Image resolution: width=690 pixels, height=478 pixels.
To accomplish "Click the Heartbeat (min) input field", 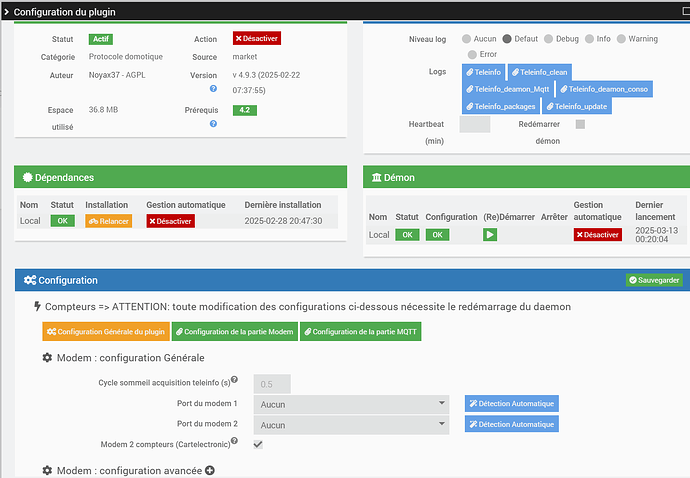I will pos(475,125).
